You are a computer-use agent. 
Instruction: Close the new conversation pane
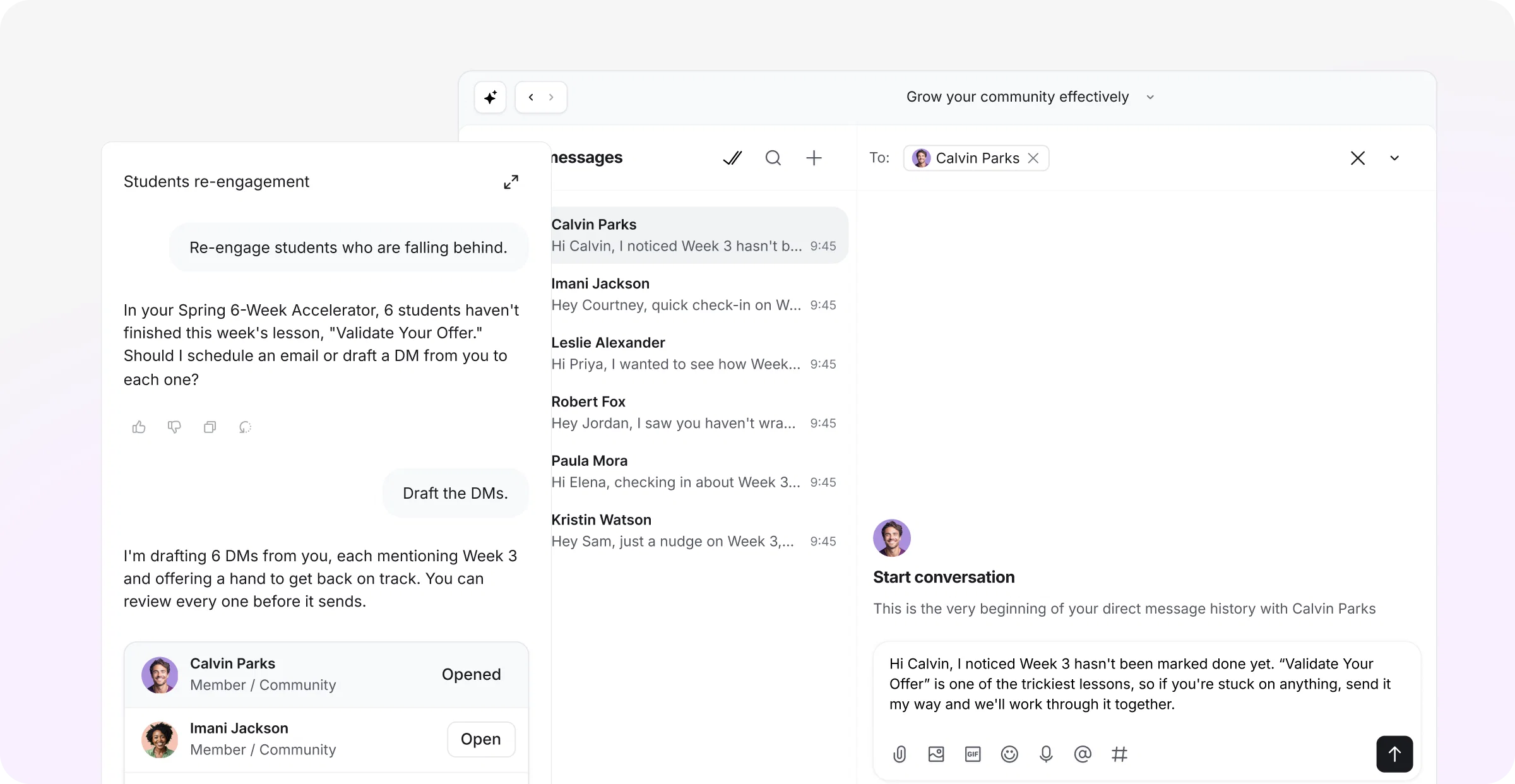(x=1358, y=158)
